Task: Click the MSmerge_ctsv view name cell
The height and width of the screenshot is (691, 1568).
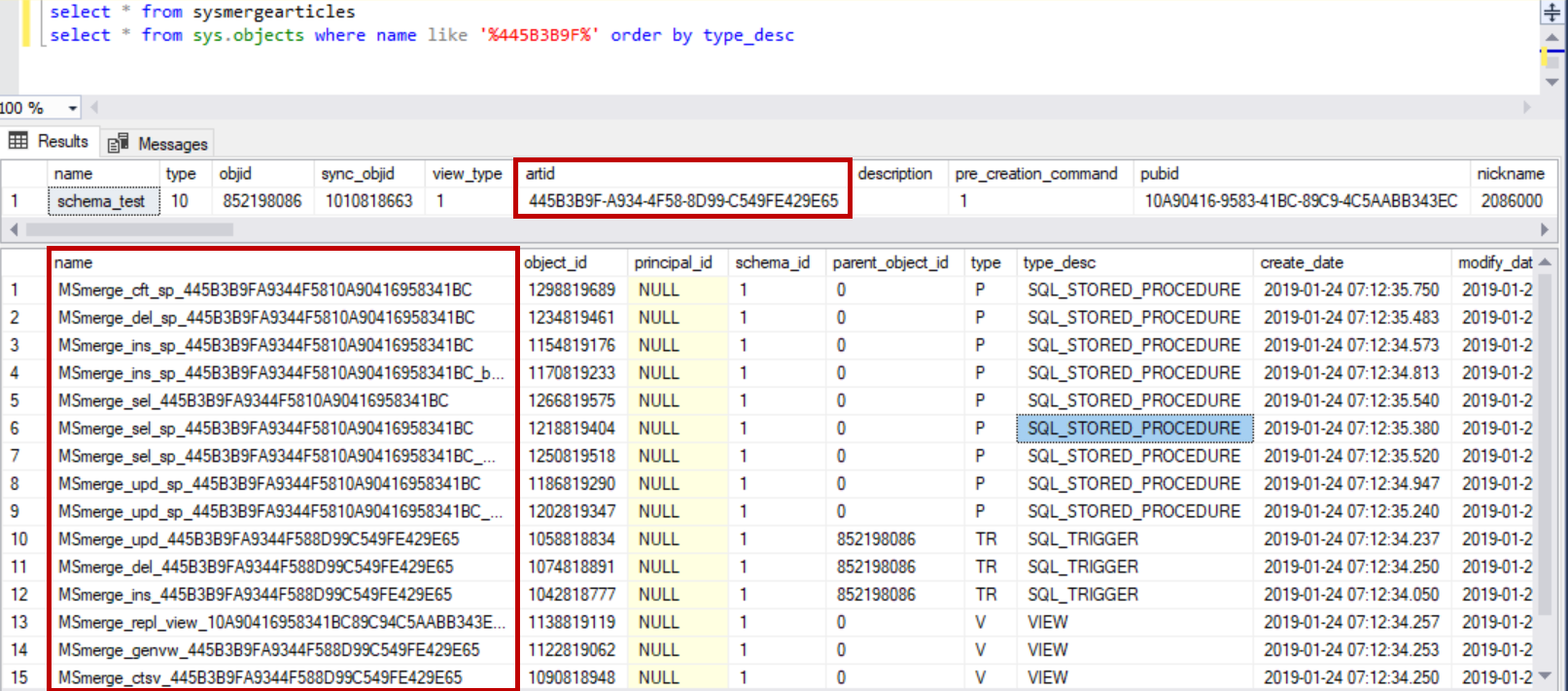Action: point(260,677)
